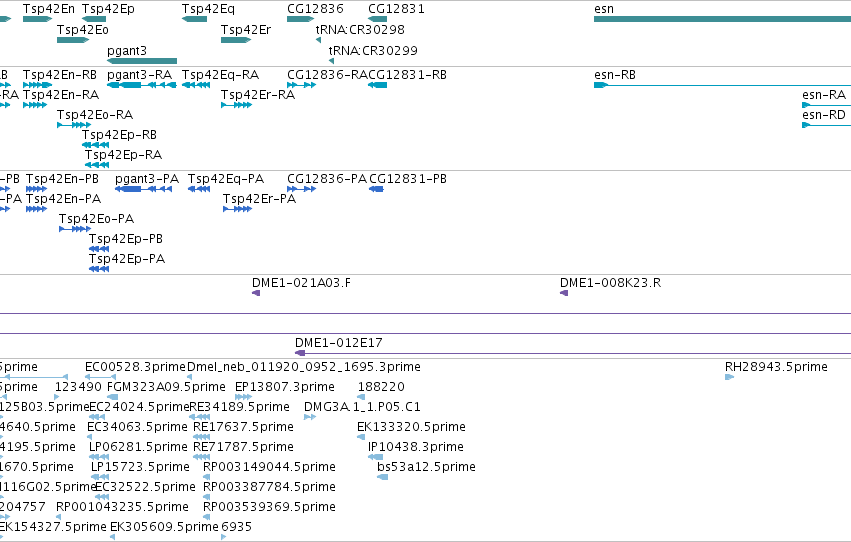Click EST bs53a12.5prime
851x542 pixels.
tap(383, 477)
